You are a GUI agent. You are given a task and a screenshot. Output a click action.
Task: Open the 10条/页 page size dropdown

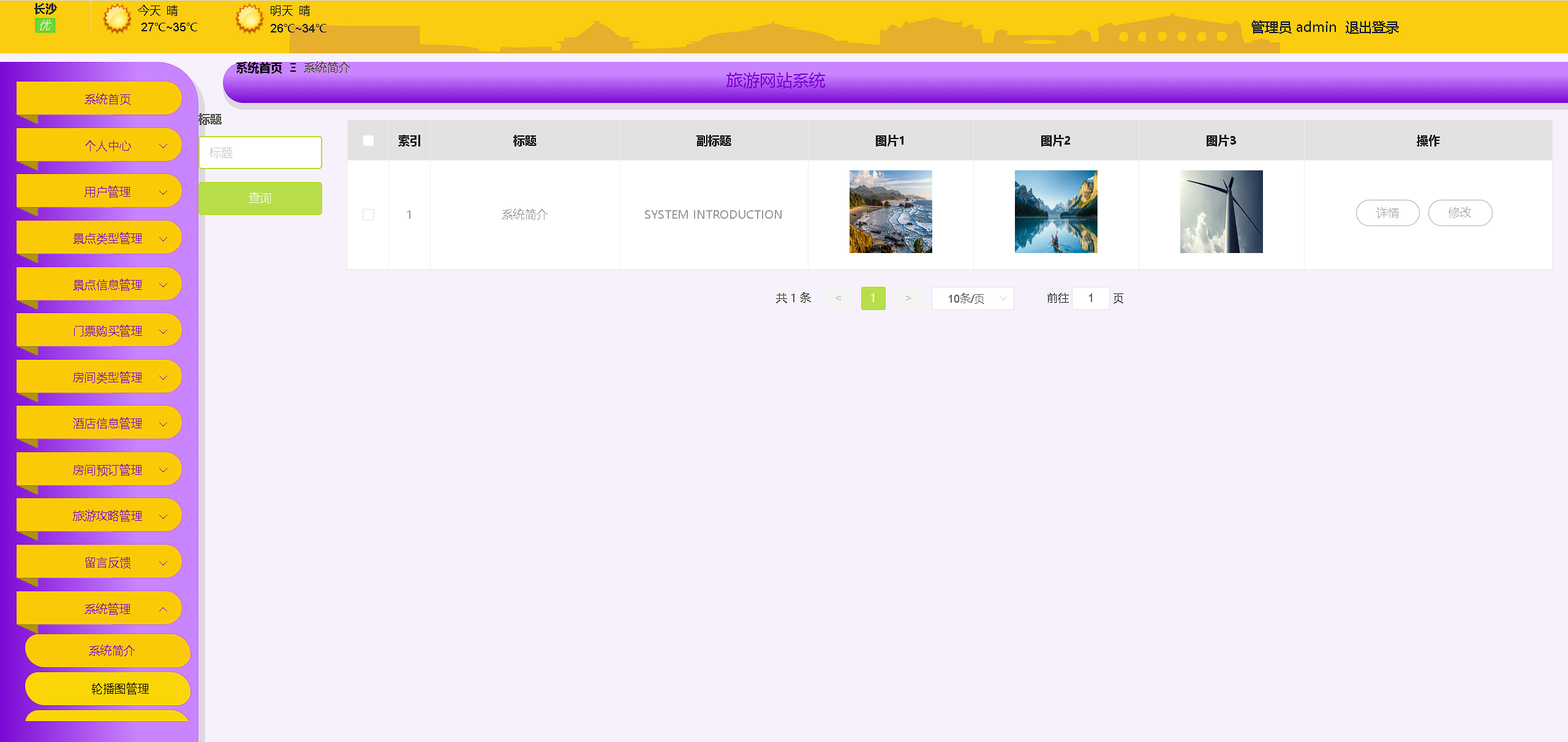(x=973, y=298)
